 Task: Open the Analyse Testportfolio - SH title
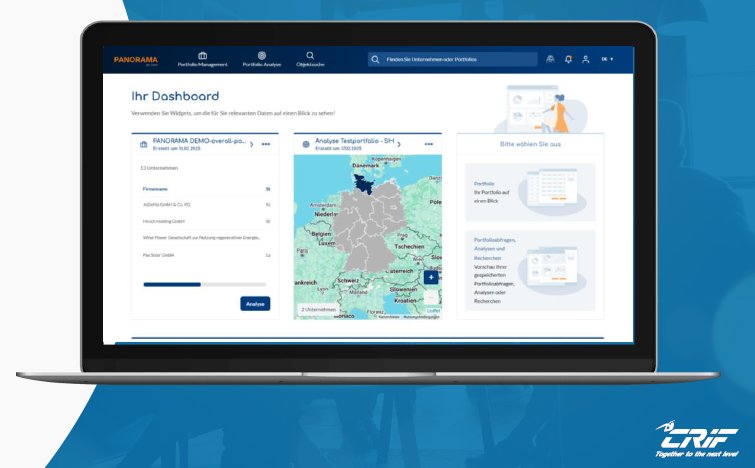[354, 141]
